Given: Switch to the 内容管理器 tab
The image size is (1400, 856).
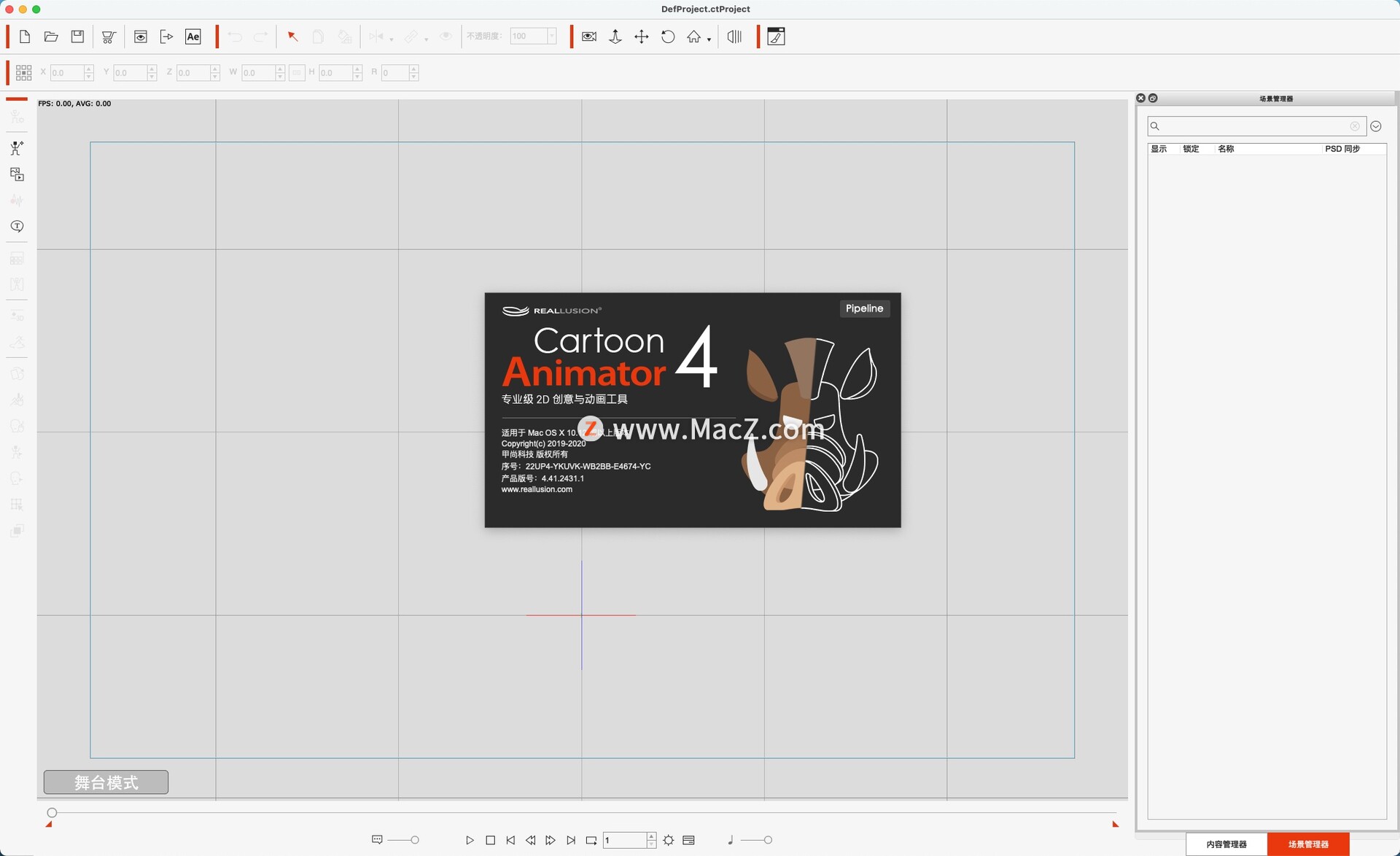Looking at the screenshot, I should pos(1226,844).
